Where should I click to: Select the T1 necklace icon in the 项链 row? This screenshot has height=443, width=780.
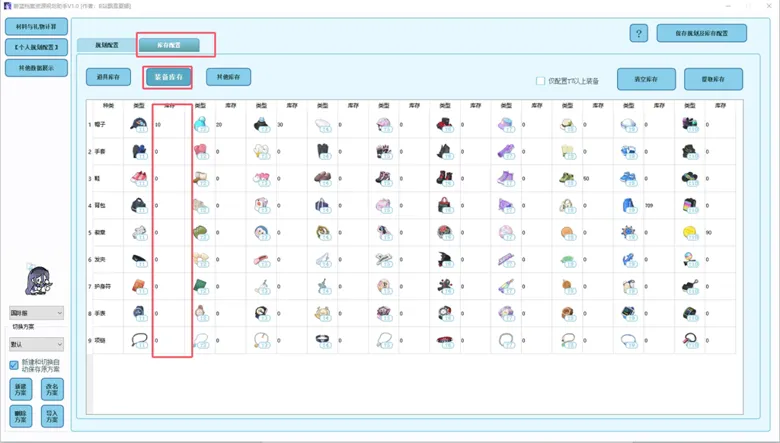(139, 340)
